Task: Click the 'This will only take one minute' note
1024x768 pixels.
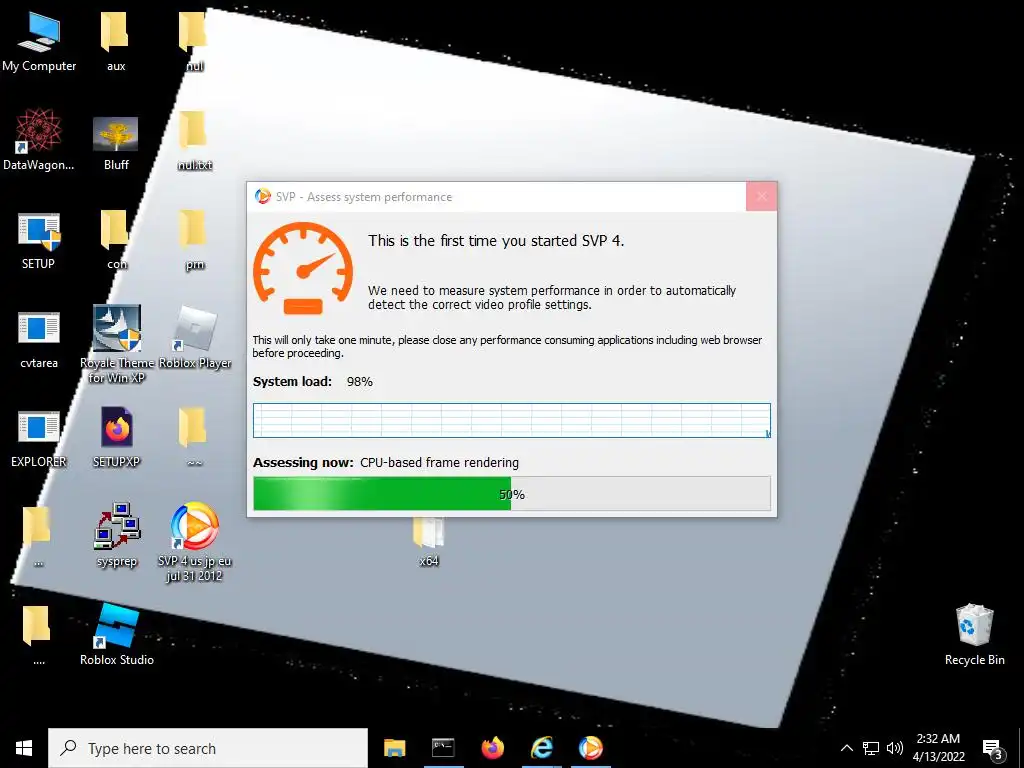Action: click(507, 346)
